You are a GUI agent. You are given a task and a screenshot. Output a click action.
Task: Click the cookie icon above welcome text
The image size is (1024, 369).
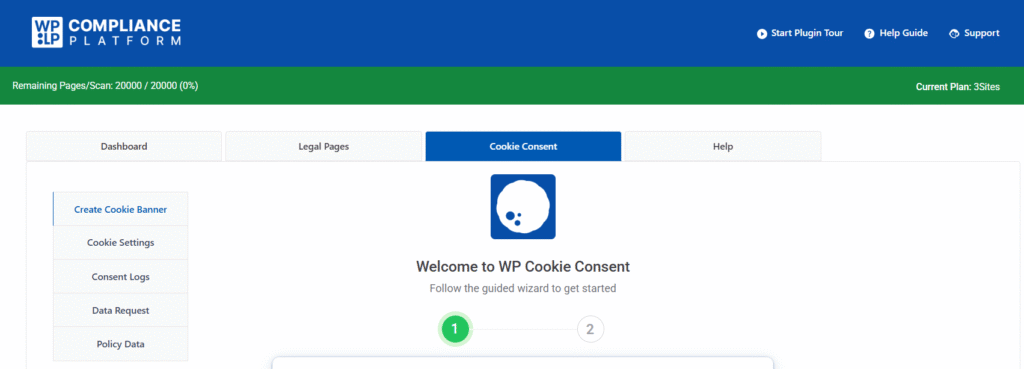pos(523,206)
